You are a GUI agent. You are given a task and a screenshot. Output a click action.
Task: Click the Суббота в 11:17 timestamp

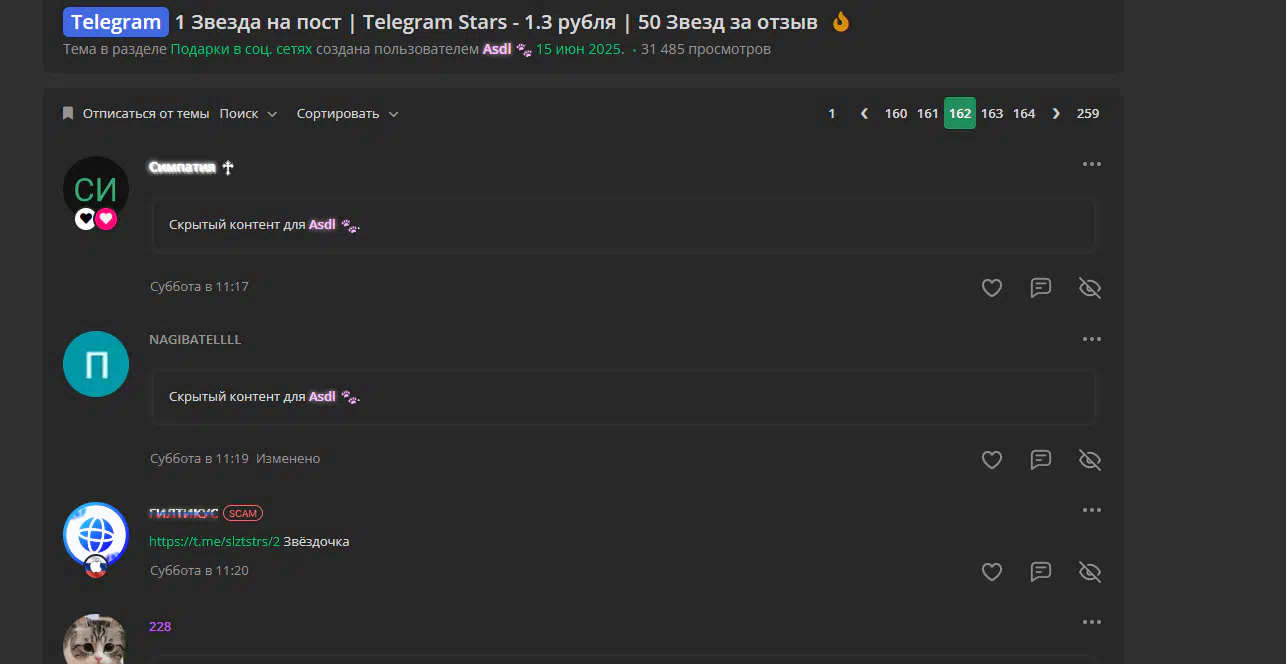pos(199,287)
